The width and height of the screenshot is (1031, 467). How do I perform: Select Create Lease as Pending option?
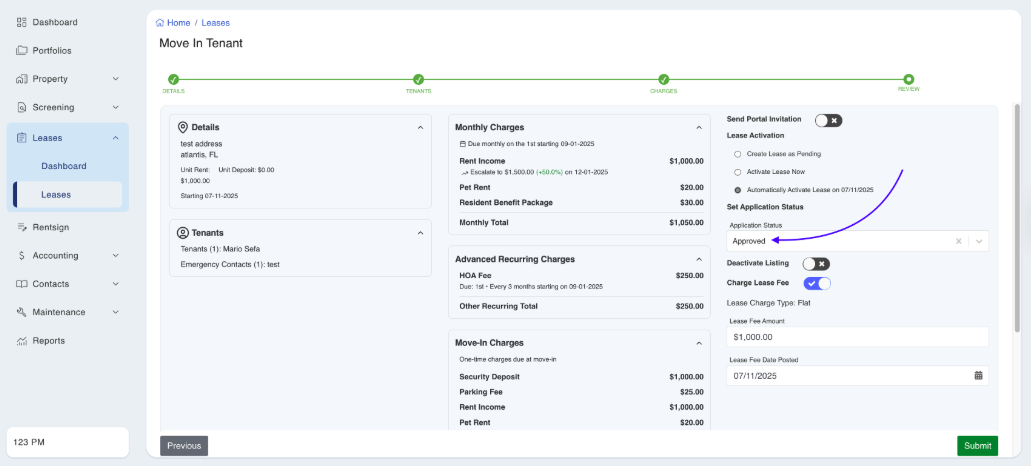(x=738, y=154)
